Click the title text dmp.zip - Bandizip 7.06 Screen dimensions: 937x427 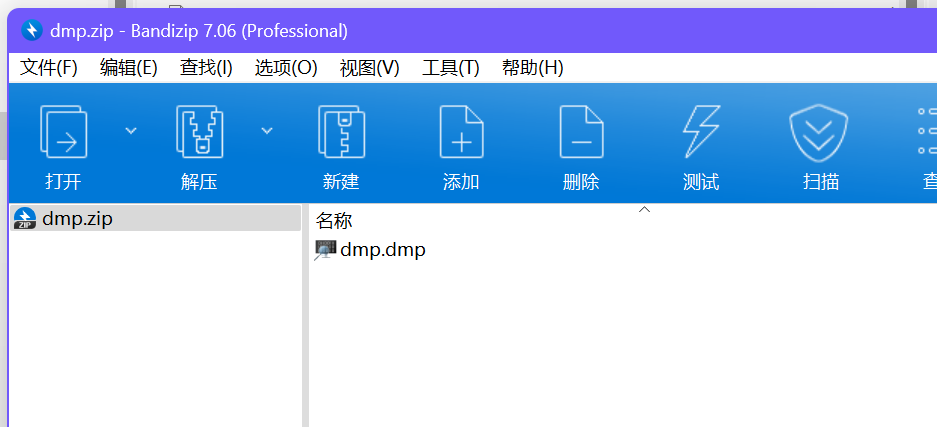tap(143, 30)
